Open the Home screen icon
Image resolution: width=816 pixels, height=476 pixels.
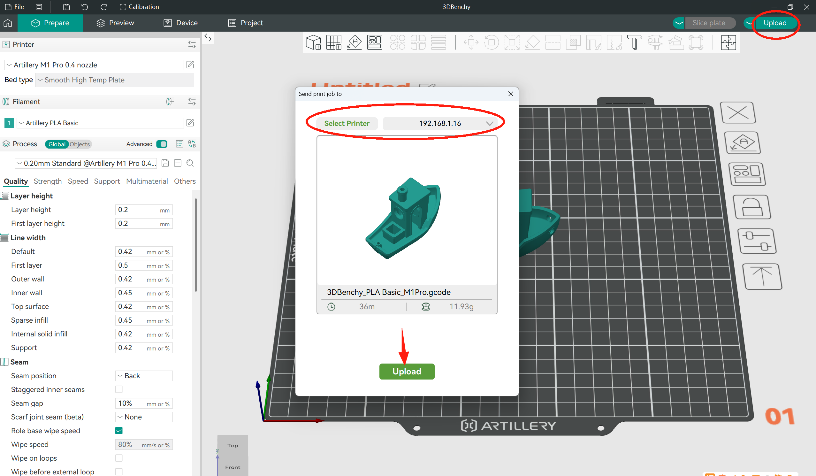pyautogui.click(x=8, y=23)
